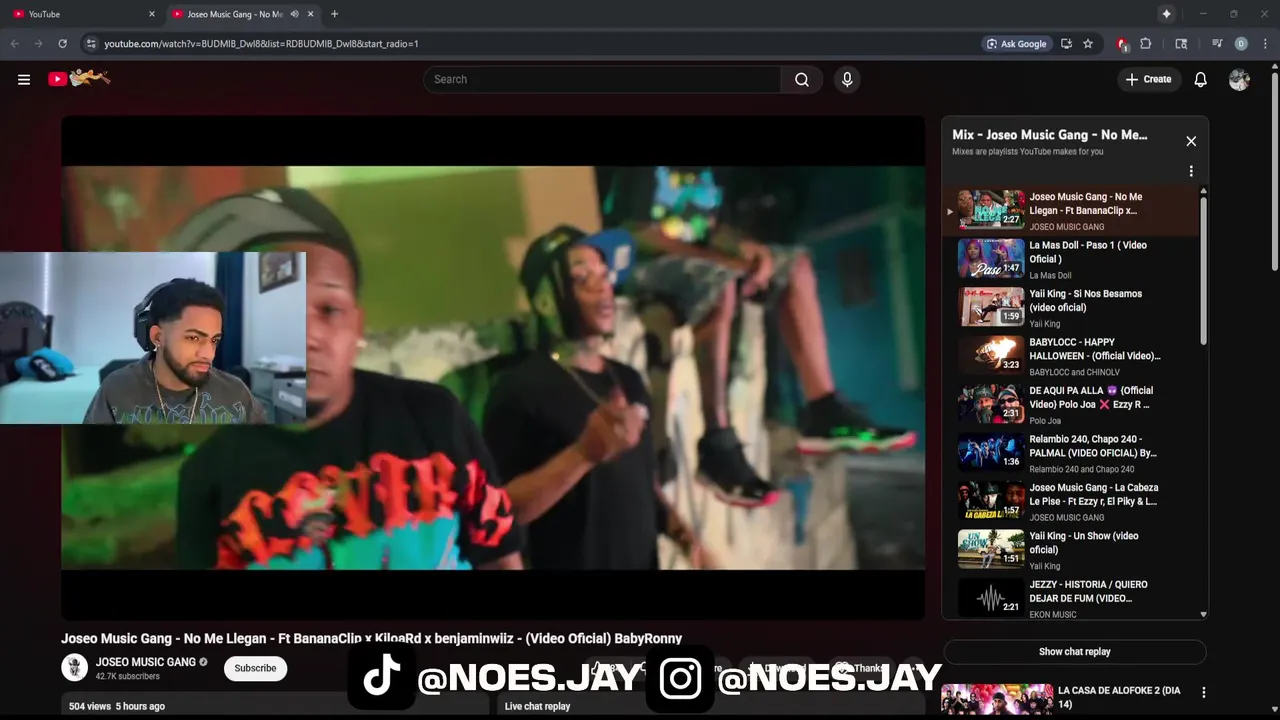
Task: Go forward in browser history
Action: click(x=38, y=43)
